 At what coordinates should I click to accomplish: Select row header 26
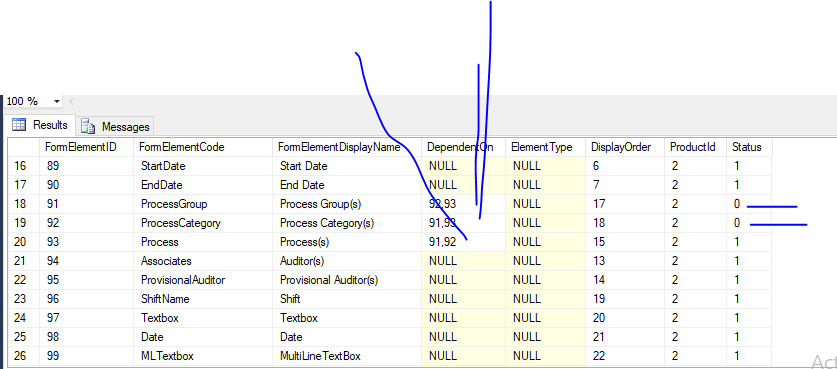click(x=23, y=356)
